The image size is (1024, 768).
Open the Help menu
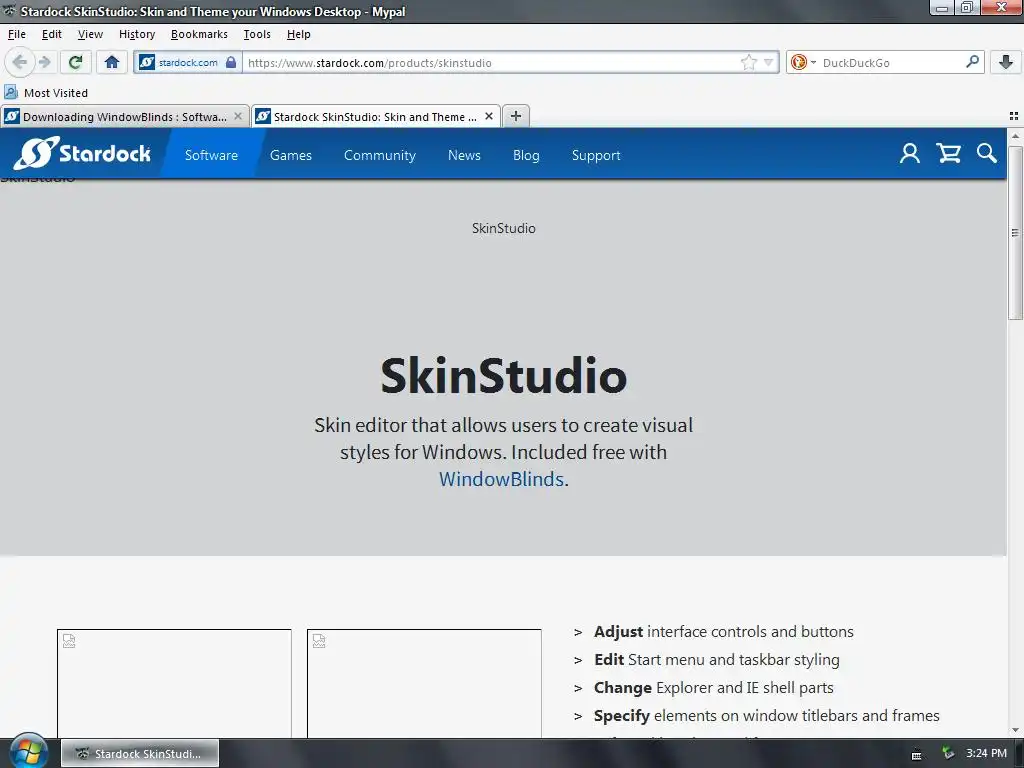(298, 34)
